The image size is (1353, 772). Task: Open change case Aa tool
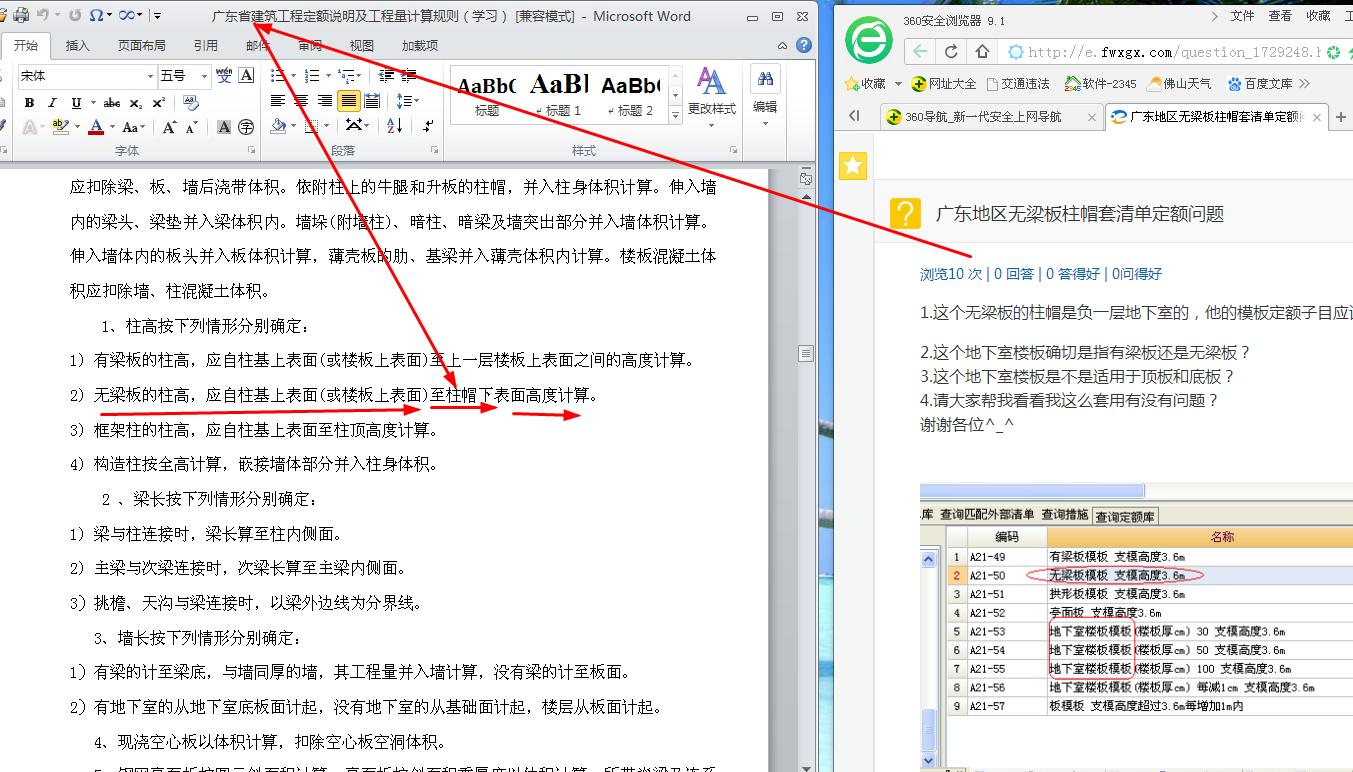(x=132, y=127)
